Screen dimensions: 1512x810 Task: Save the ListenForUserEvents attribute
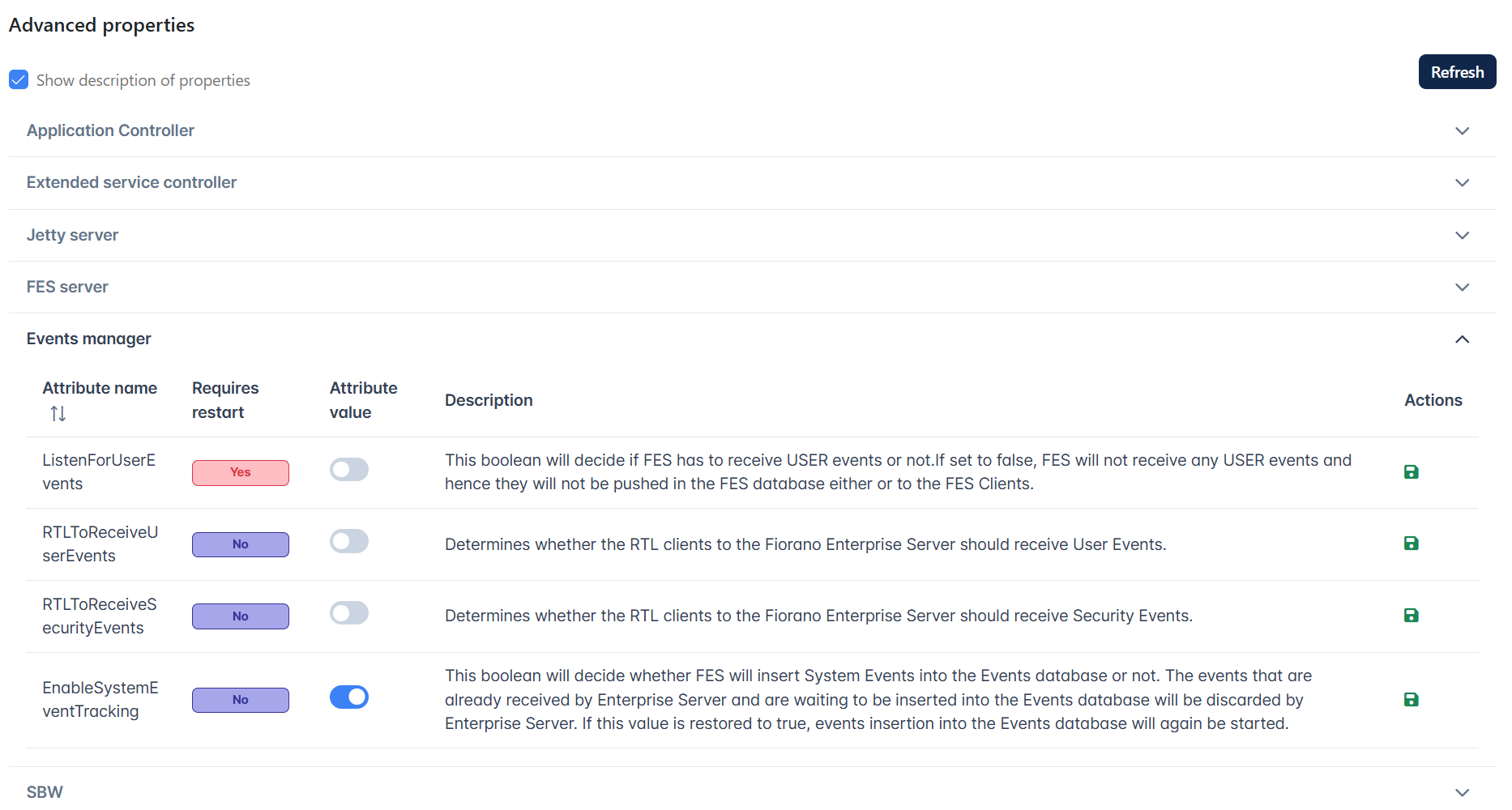tap(1411, 472)
